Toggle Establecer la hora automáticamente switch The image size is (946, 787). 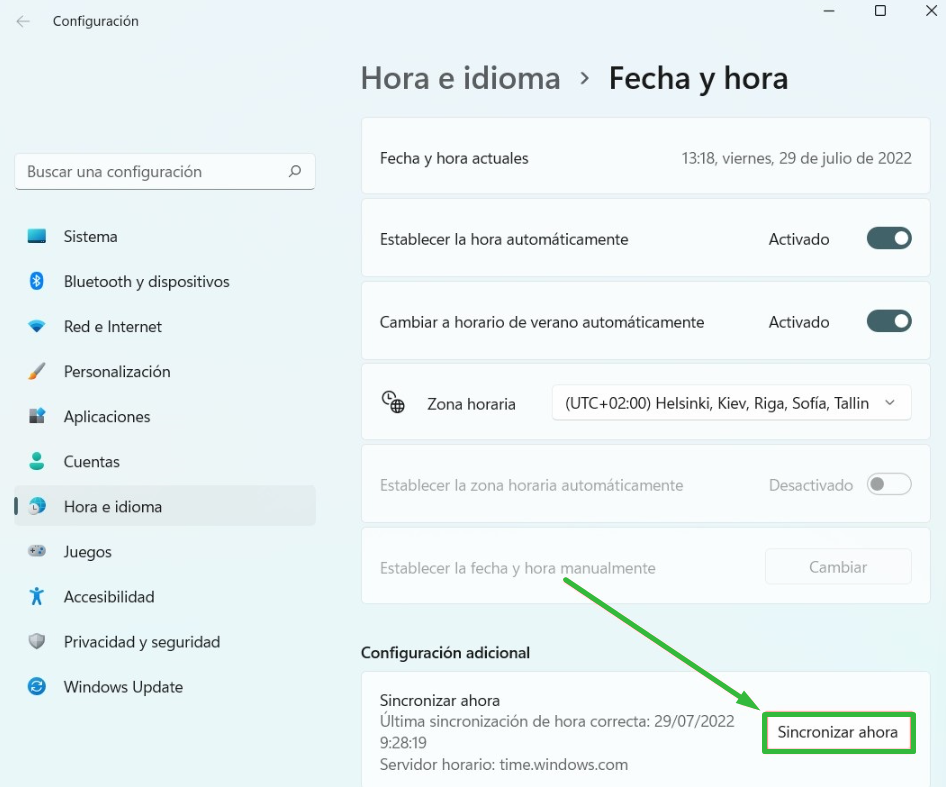[x=889, y=238]
